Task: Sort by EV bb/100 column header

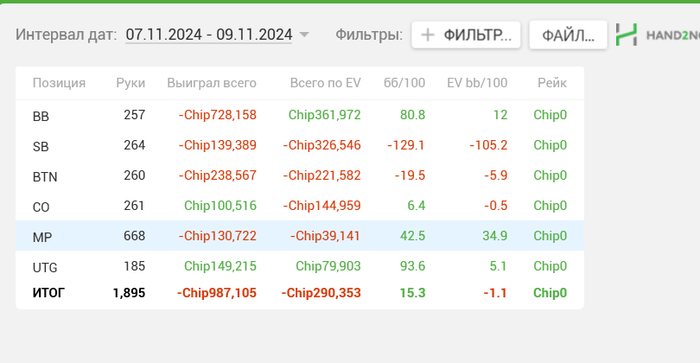Action: [477, 83]
